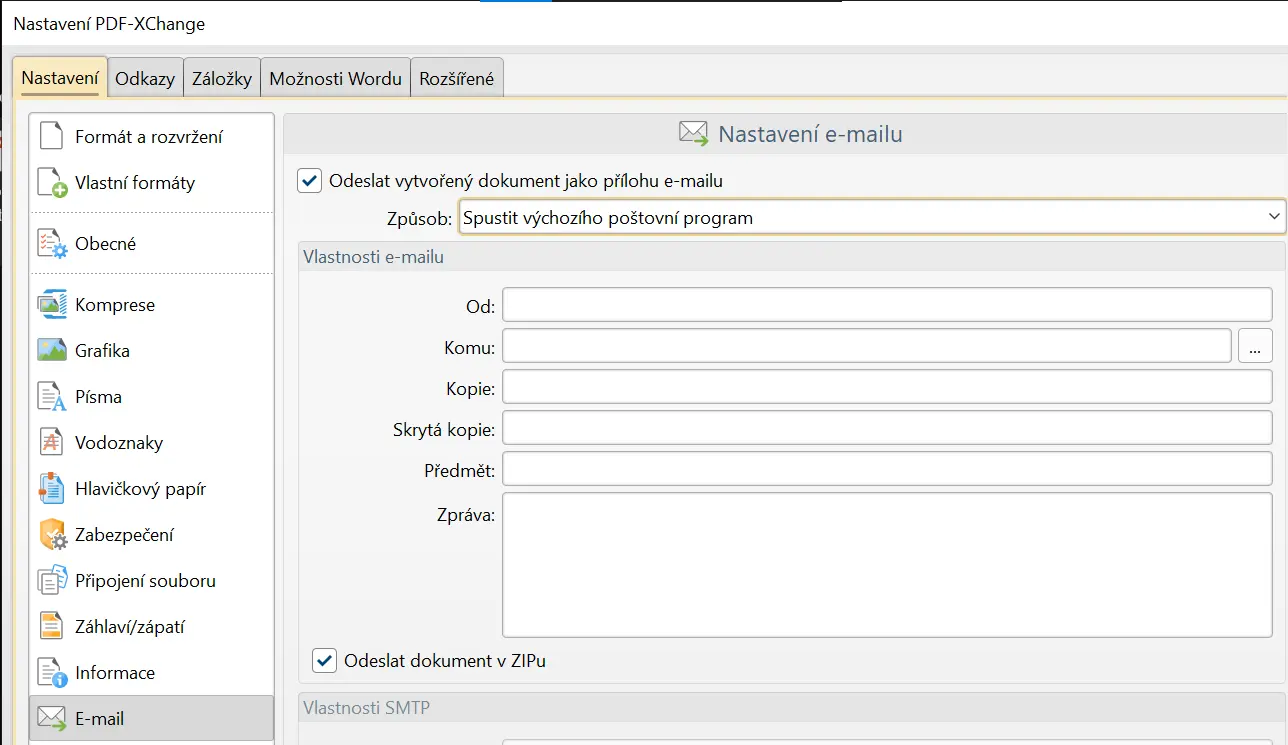
Task: Uncheck Odeslat dokument v ZIPu
Action: tap(324, 660)
